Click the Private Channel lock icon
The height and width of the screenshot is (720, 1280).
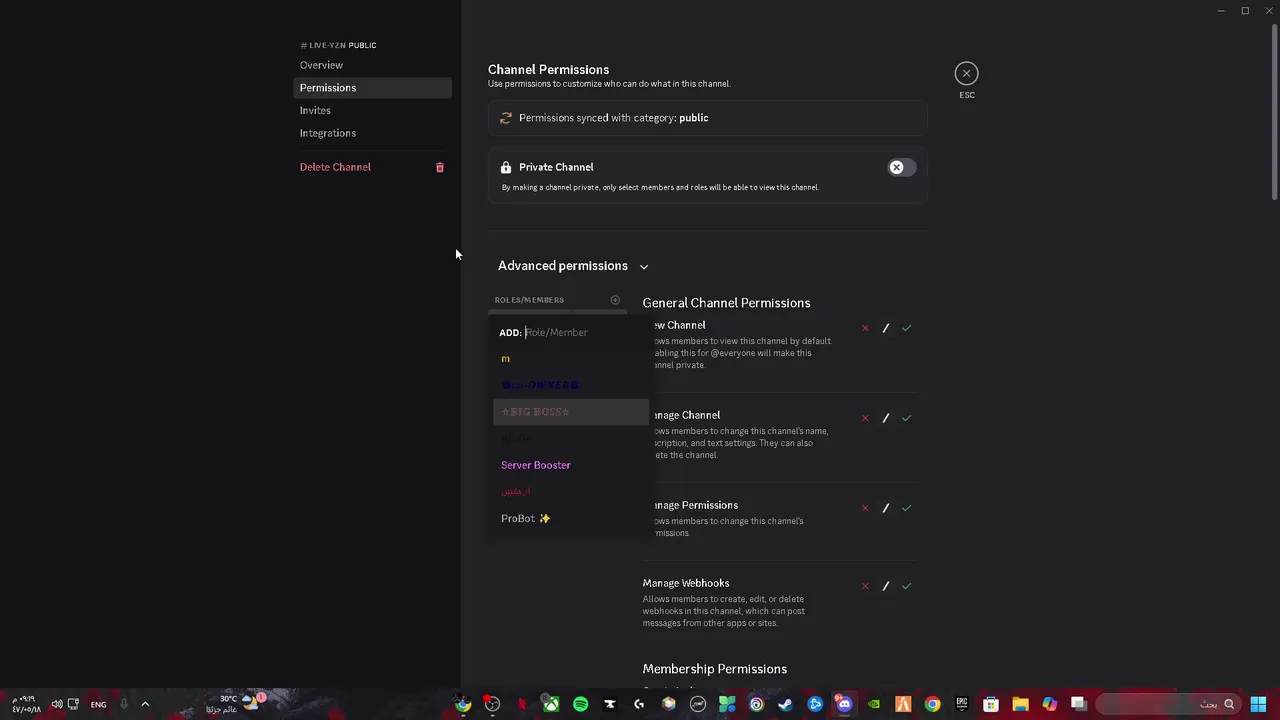pos(506,167)
